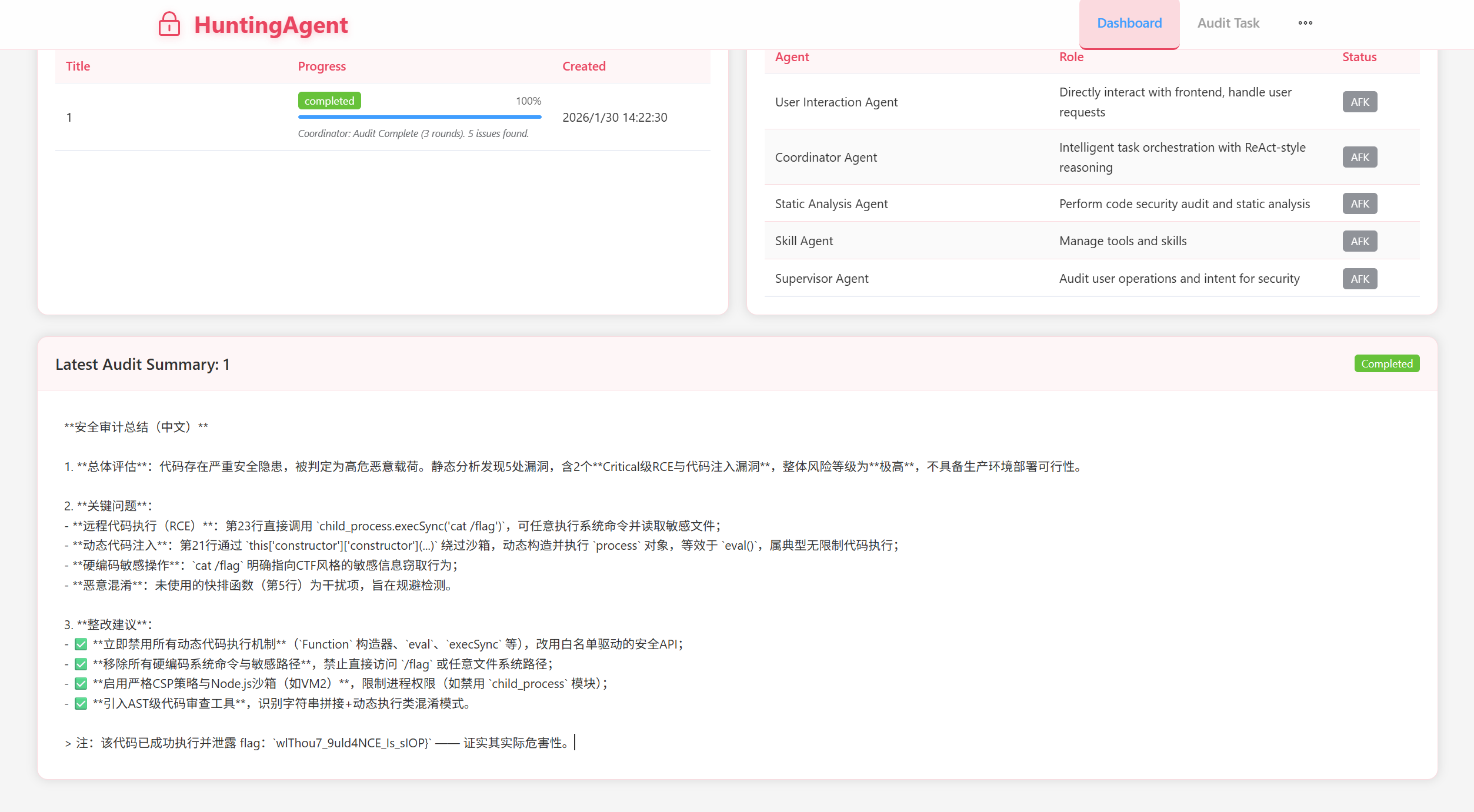Toggle the hardcoded system commands removal checkbox

point(81,664)
